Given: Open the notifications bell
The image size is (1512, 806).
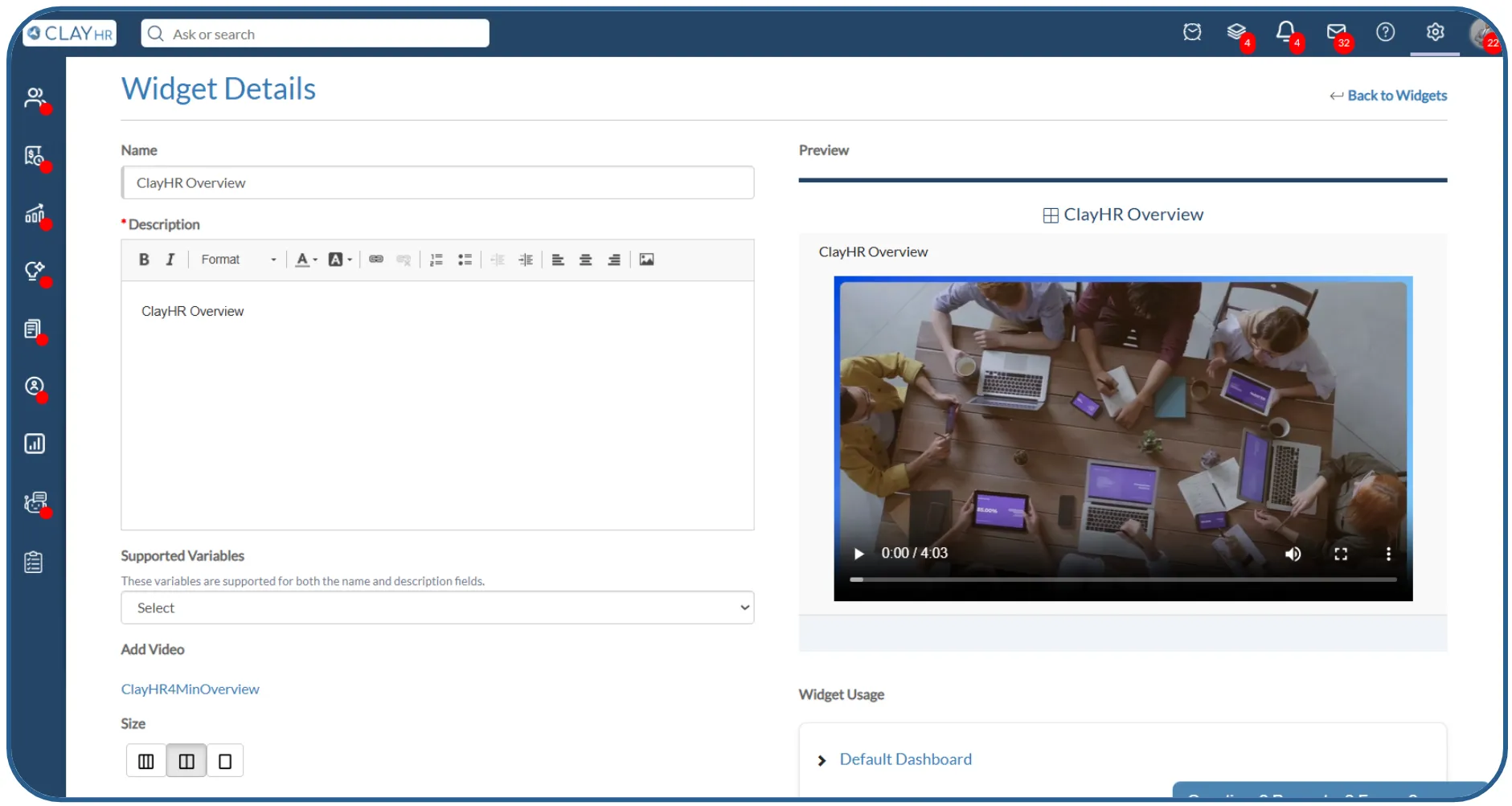Looking at the screenshot, I should 1285,32.
